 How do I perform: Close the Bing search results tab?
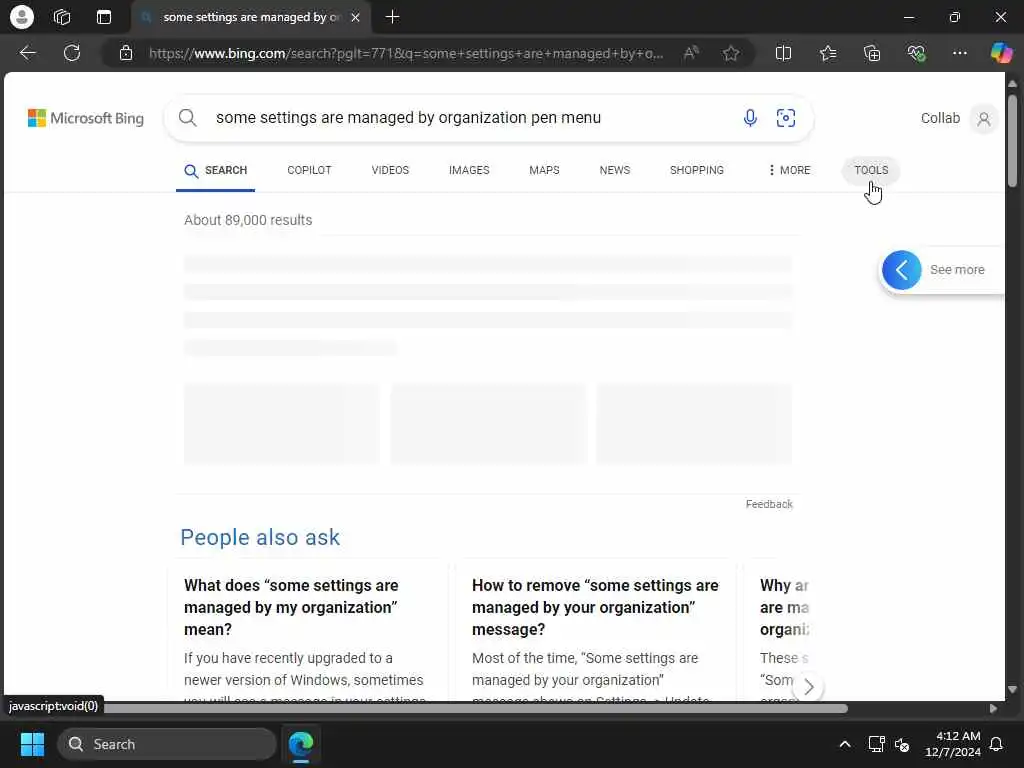coord(355,18)
